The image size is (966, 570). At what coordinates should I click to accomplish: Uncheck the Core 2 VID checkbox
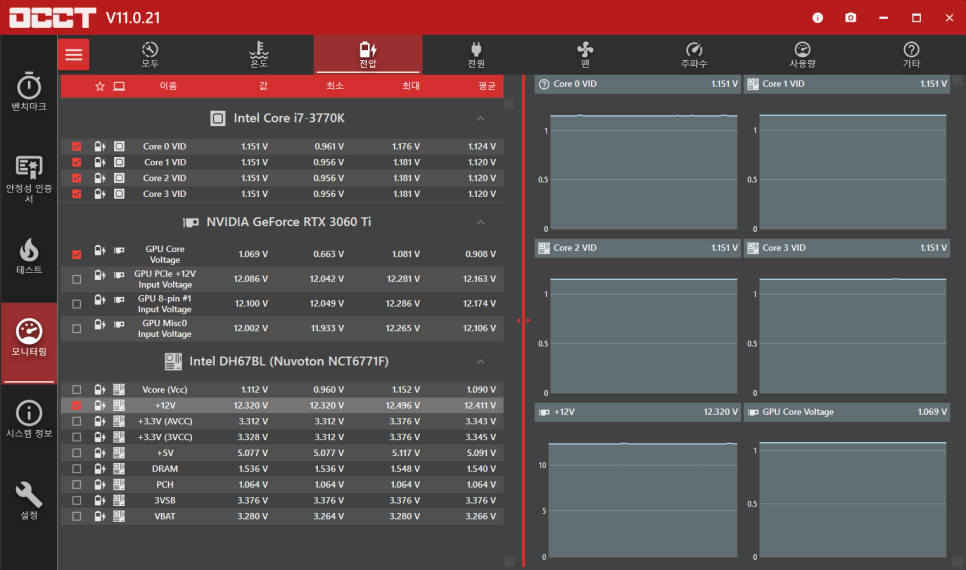(x=76, y=178)
